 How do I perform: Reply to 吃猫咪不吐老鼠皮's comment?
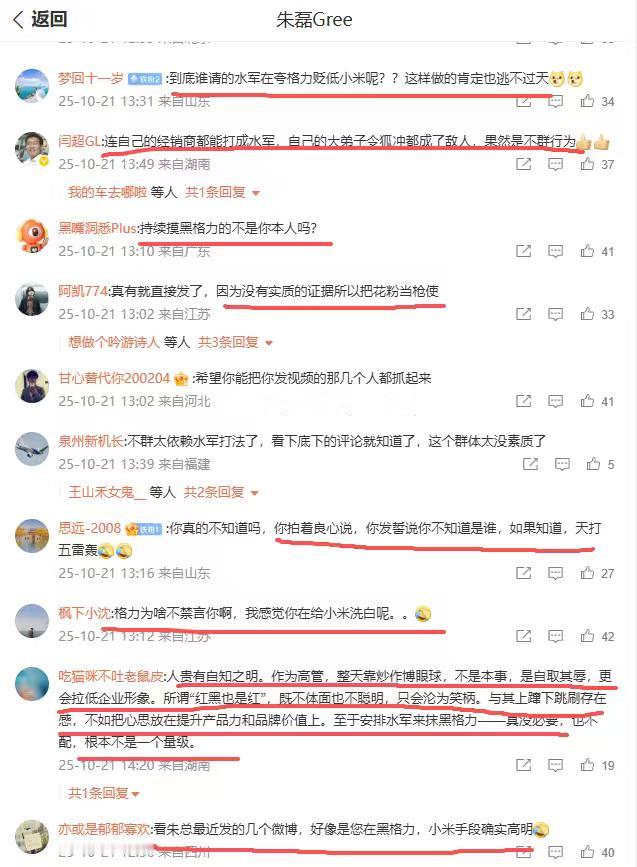pos(555,765)
